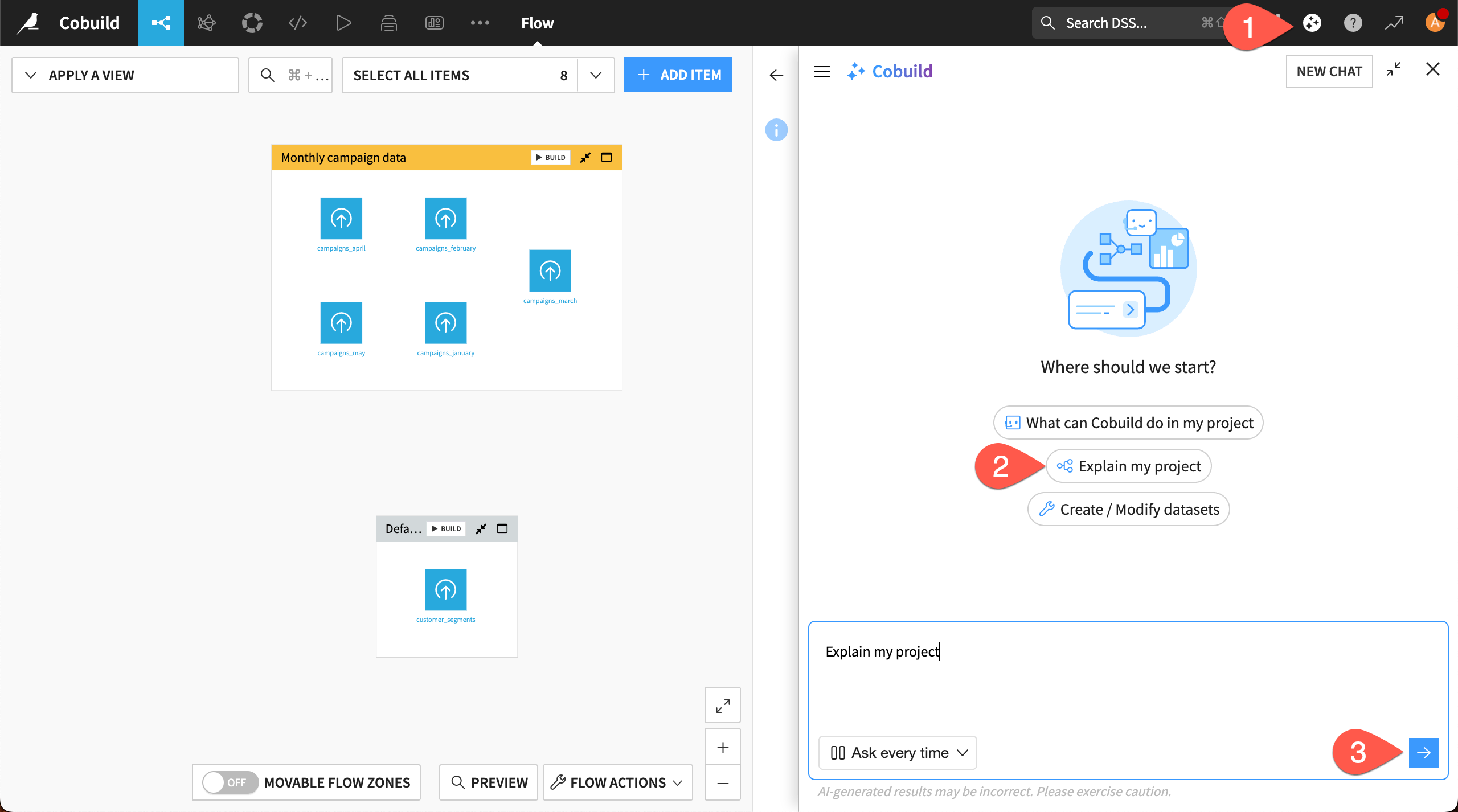
Task: Build the Monthly campaign data zone
Action: coord(550,158)
